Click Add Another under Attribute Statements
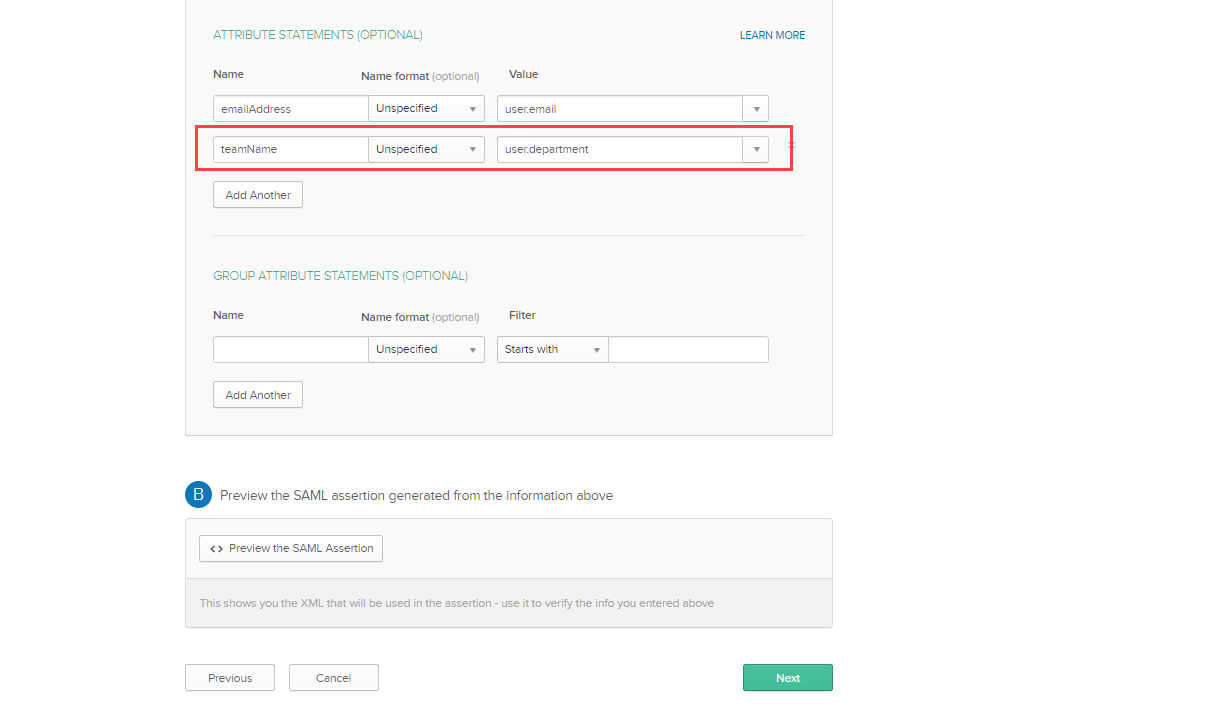The image size is (1220, 718). click(x=258, y=195)
